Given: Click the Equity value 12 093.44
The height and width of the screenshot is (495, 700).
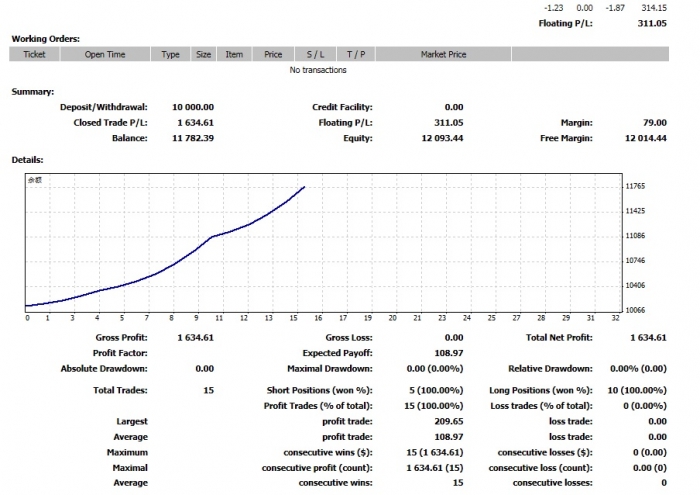Looking at the screenshot, I should click(x=442, y=137).
